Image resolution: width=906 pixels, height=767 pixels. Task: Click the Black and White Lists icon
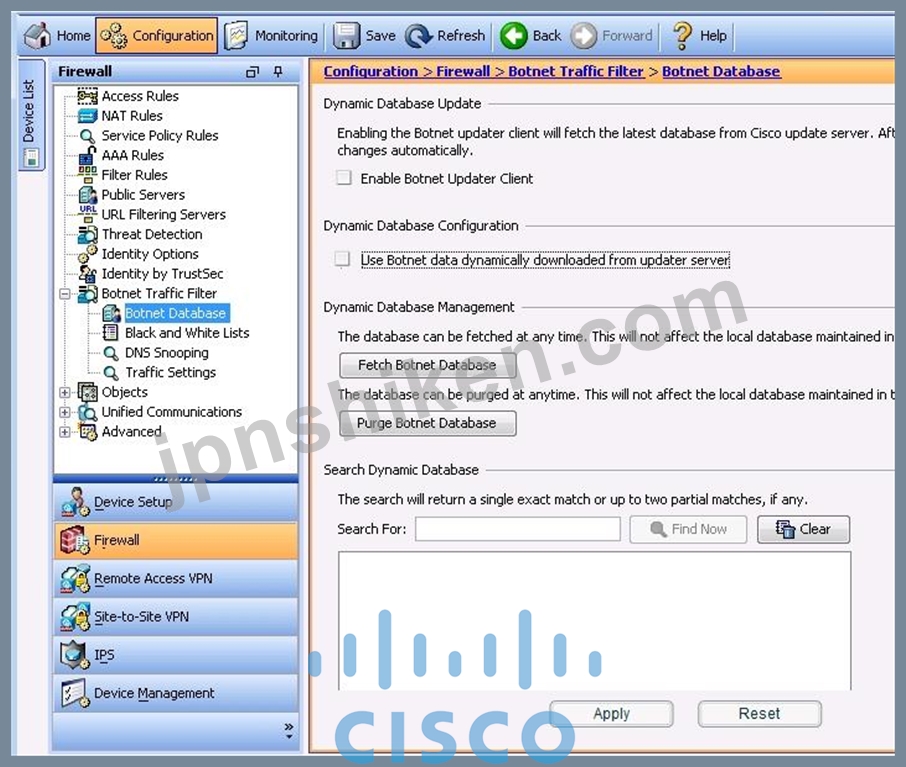pos(110,333)
